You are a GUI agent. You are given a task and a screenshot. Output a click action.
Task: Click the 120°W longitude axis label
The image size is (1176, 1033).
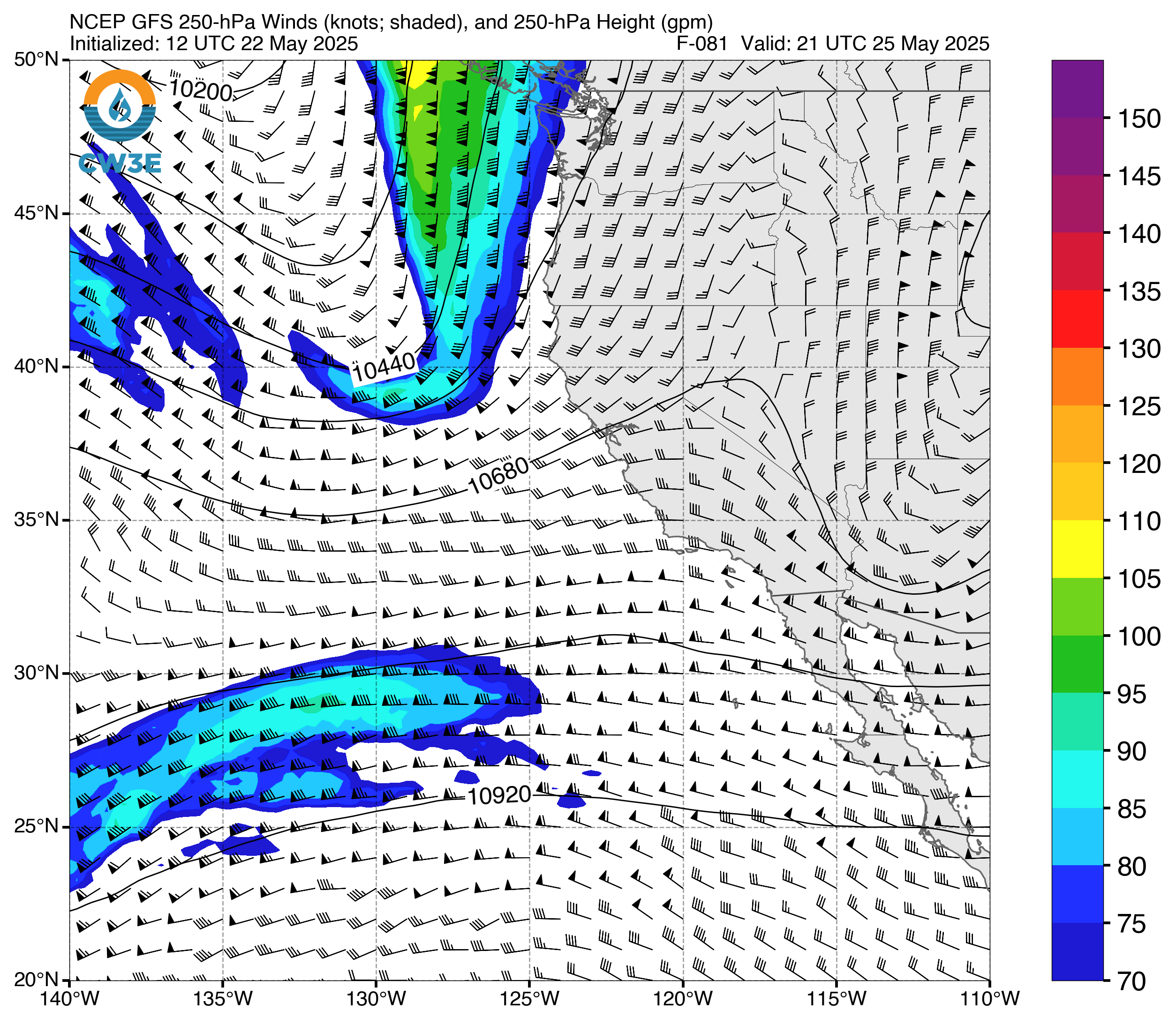click(x=683, y=999)
